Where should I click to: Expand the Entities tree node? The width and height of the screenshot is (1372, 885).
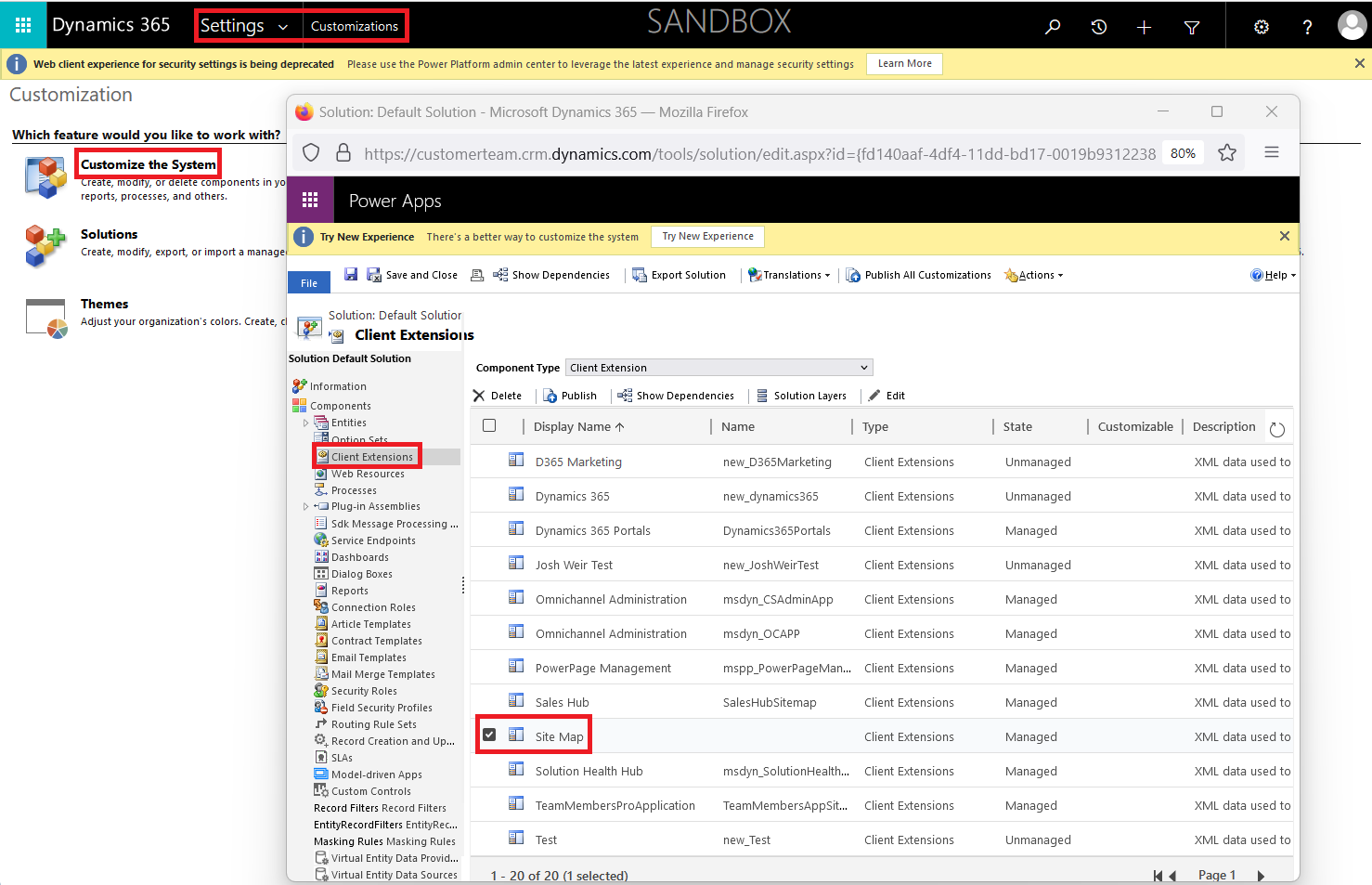click(x=305, y=423)
